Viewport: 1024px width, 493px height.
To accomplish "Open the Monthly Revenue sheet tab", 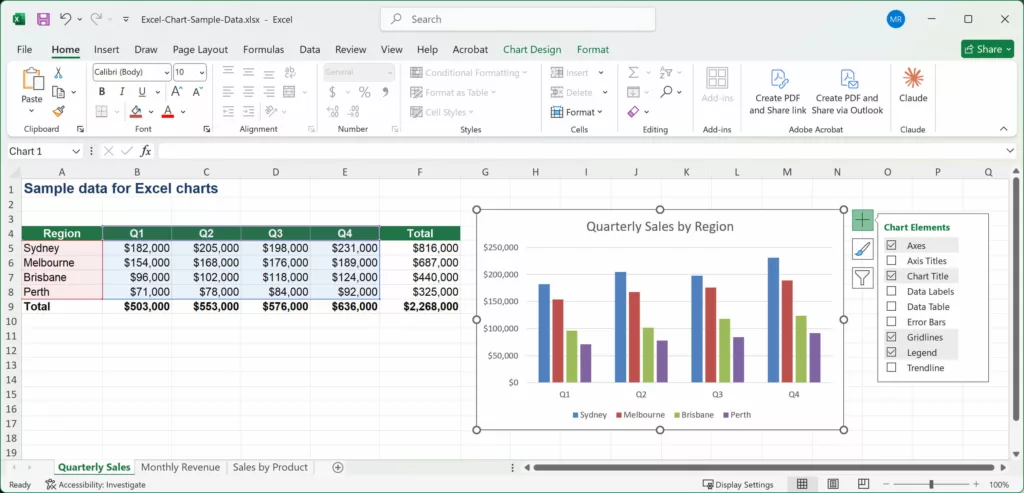I will coord(180,468).
